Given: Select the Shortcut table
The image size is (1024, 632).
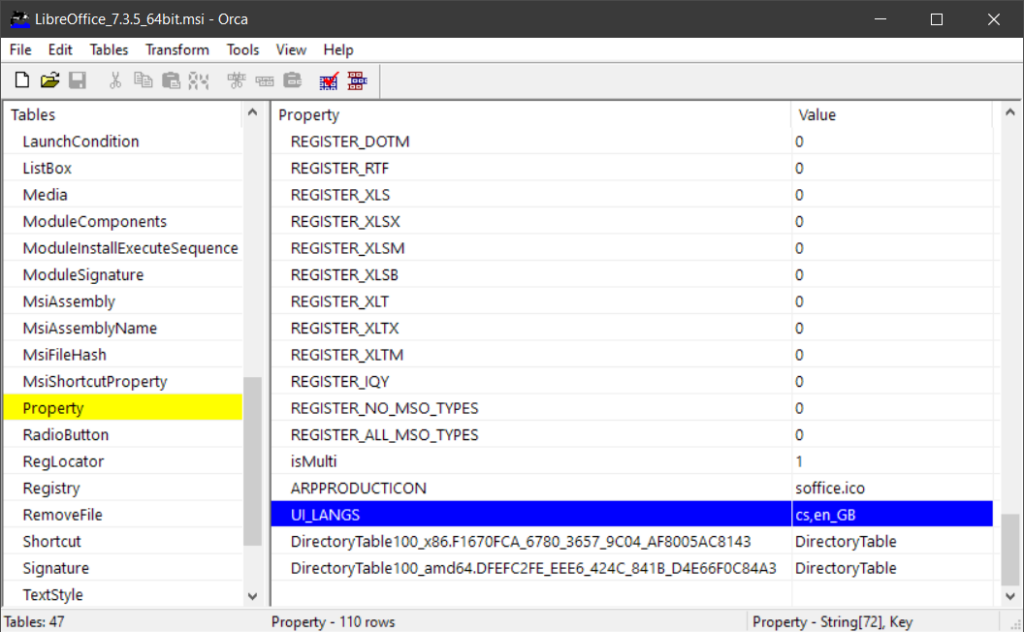Looking at the screenshot, I should [x=123, y=542].
